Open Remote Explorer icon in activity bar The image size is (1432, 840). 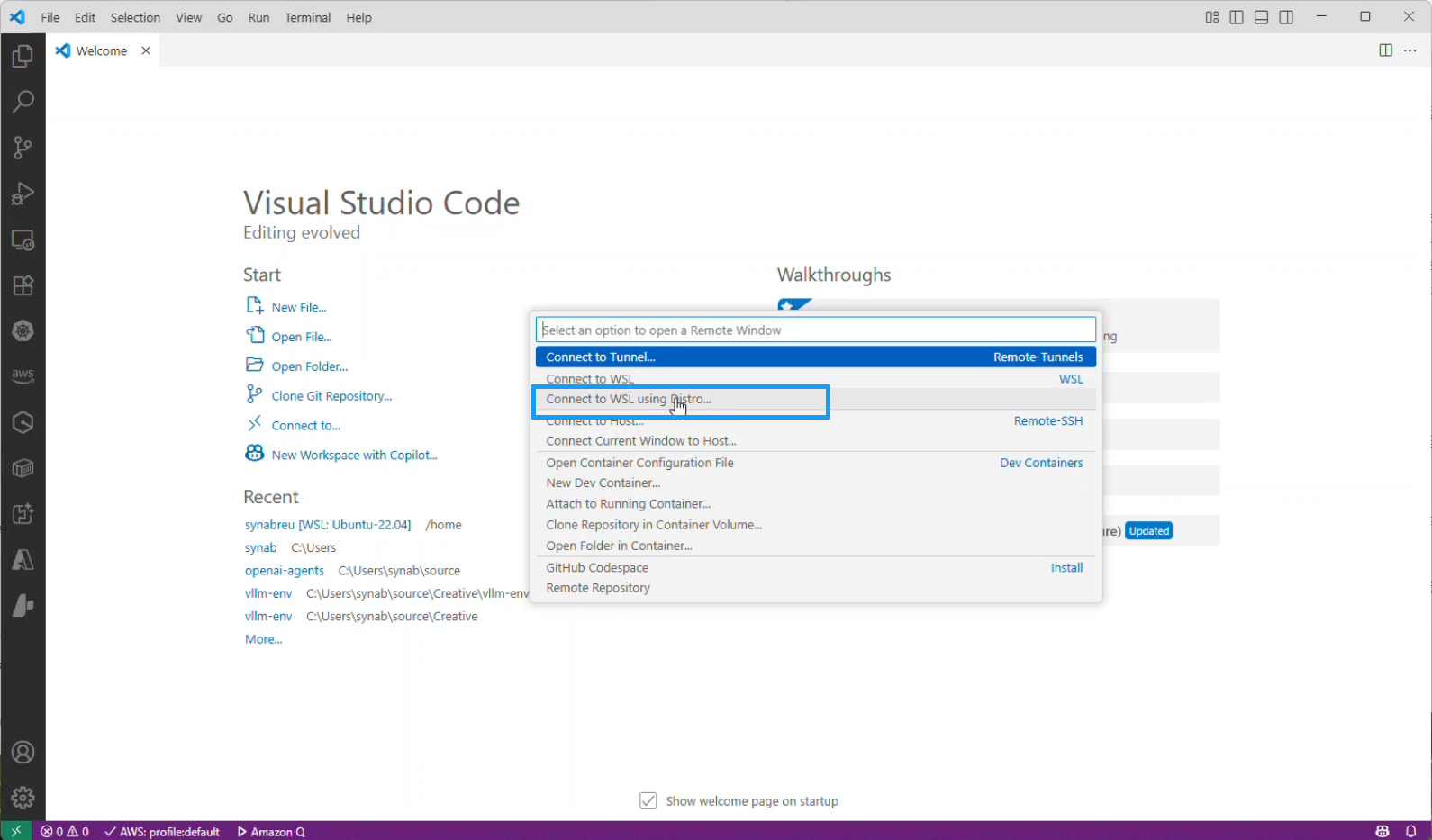23,240
